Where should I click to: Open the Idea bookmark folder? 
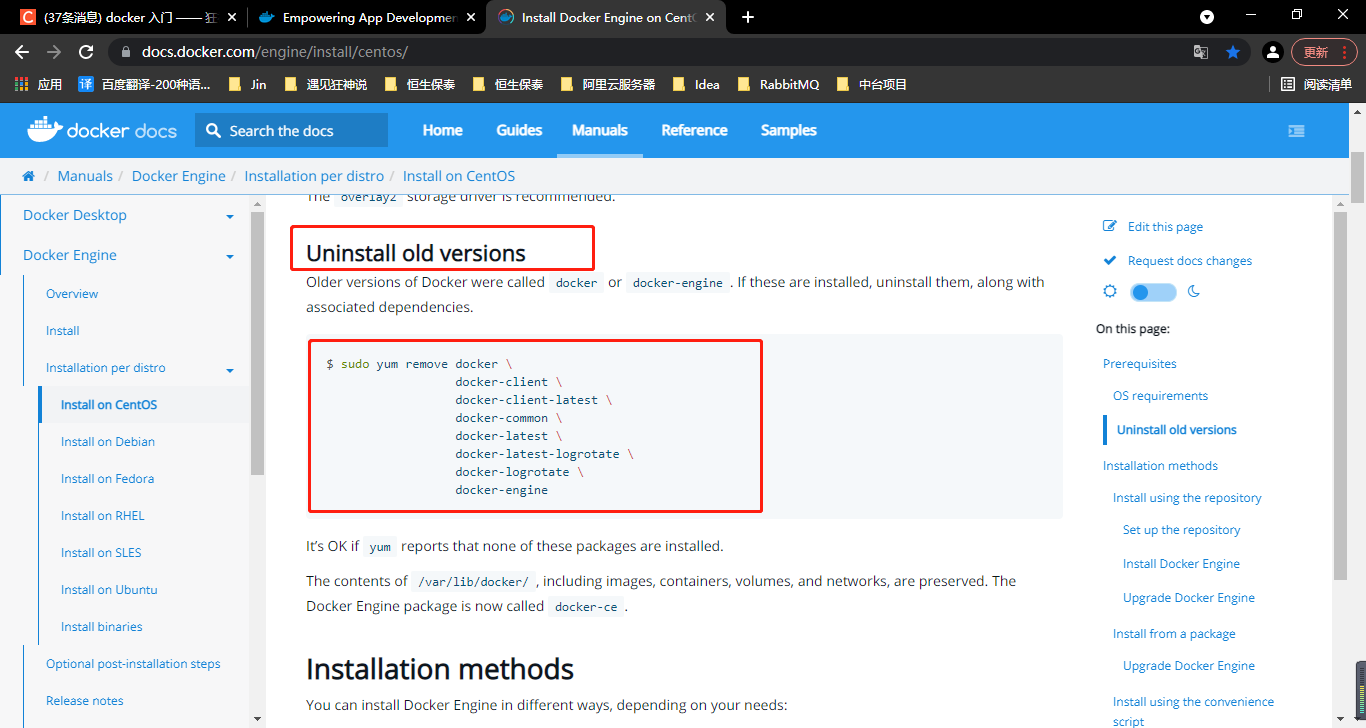point(696,85)
